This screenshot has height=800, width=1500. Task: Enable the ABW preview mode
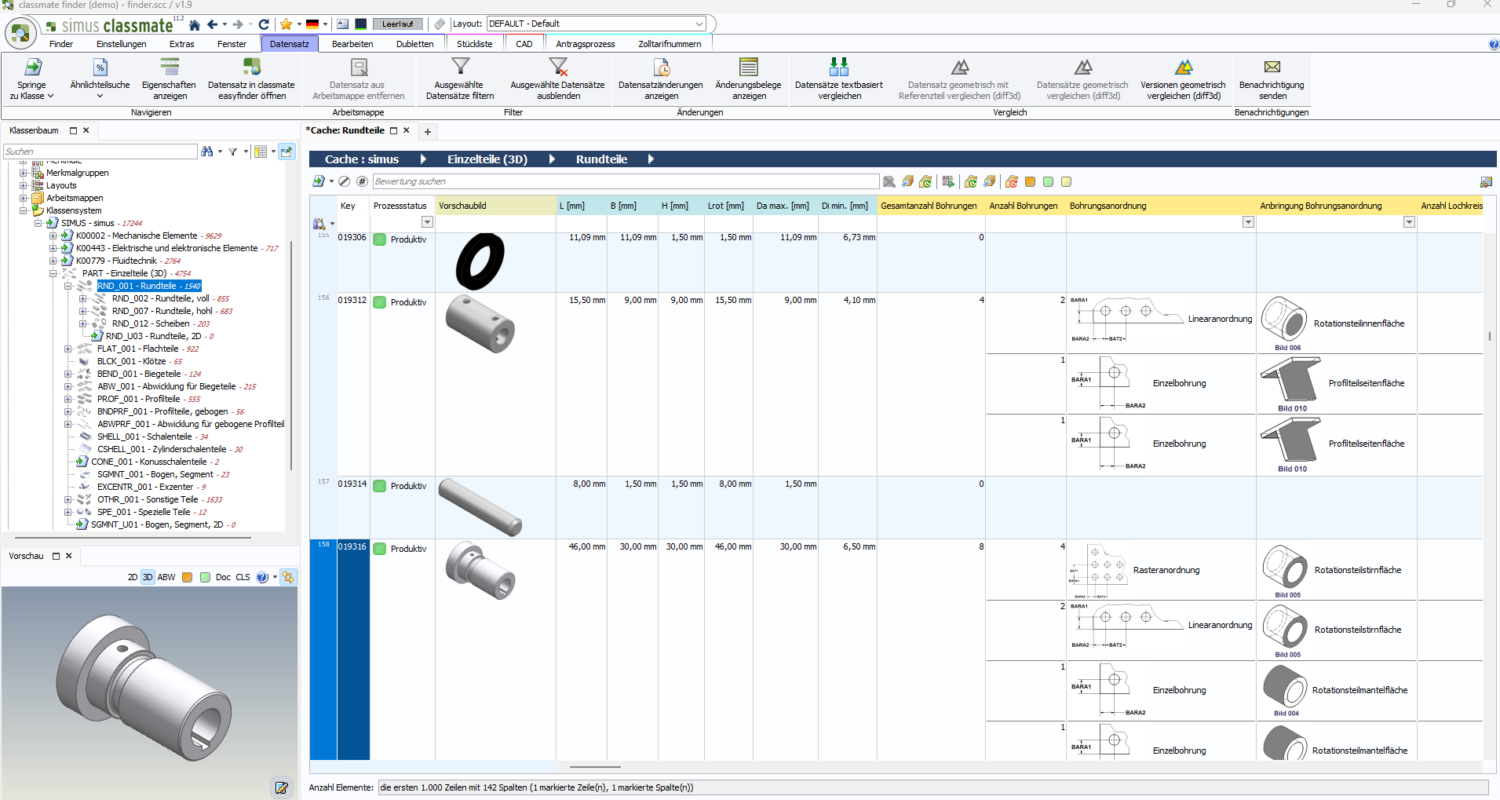166,577
